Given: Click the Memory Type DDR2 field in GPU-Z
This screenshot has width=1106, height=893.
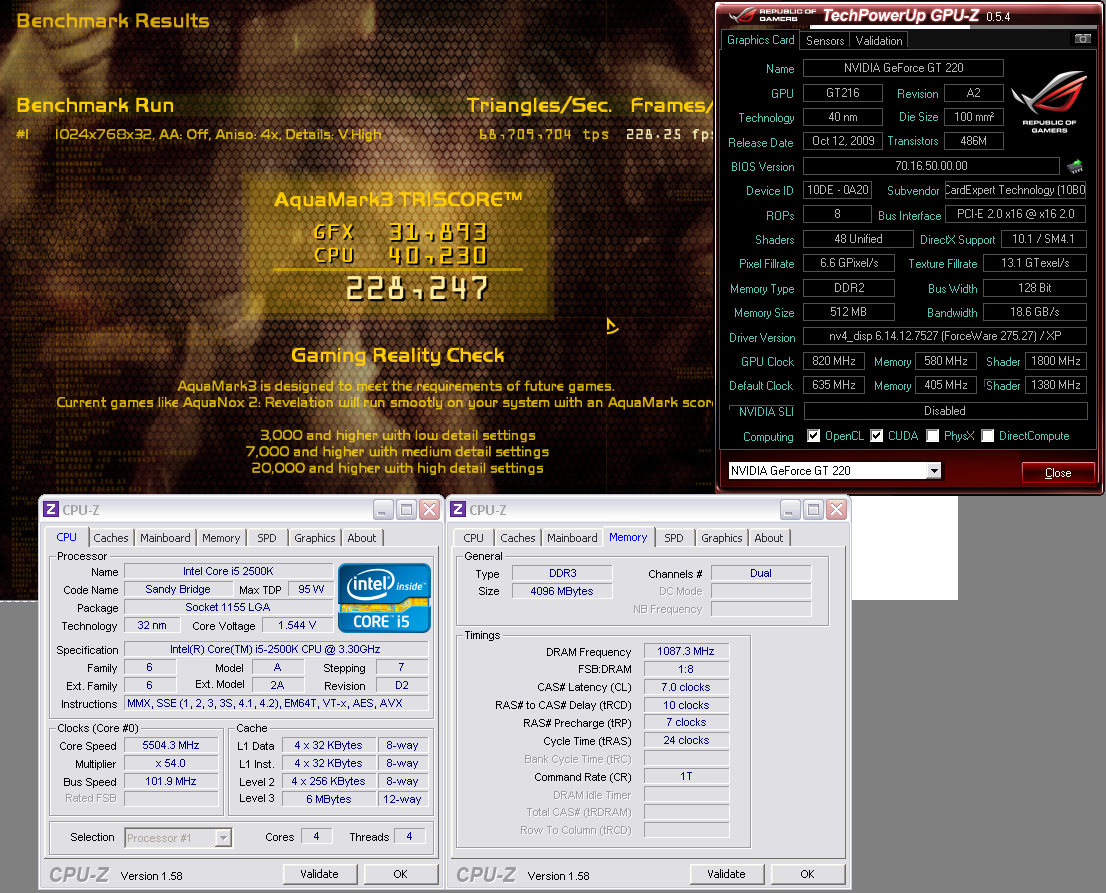Looking at the screenshot, I should pyautogui.click(x=849, y=288).
